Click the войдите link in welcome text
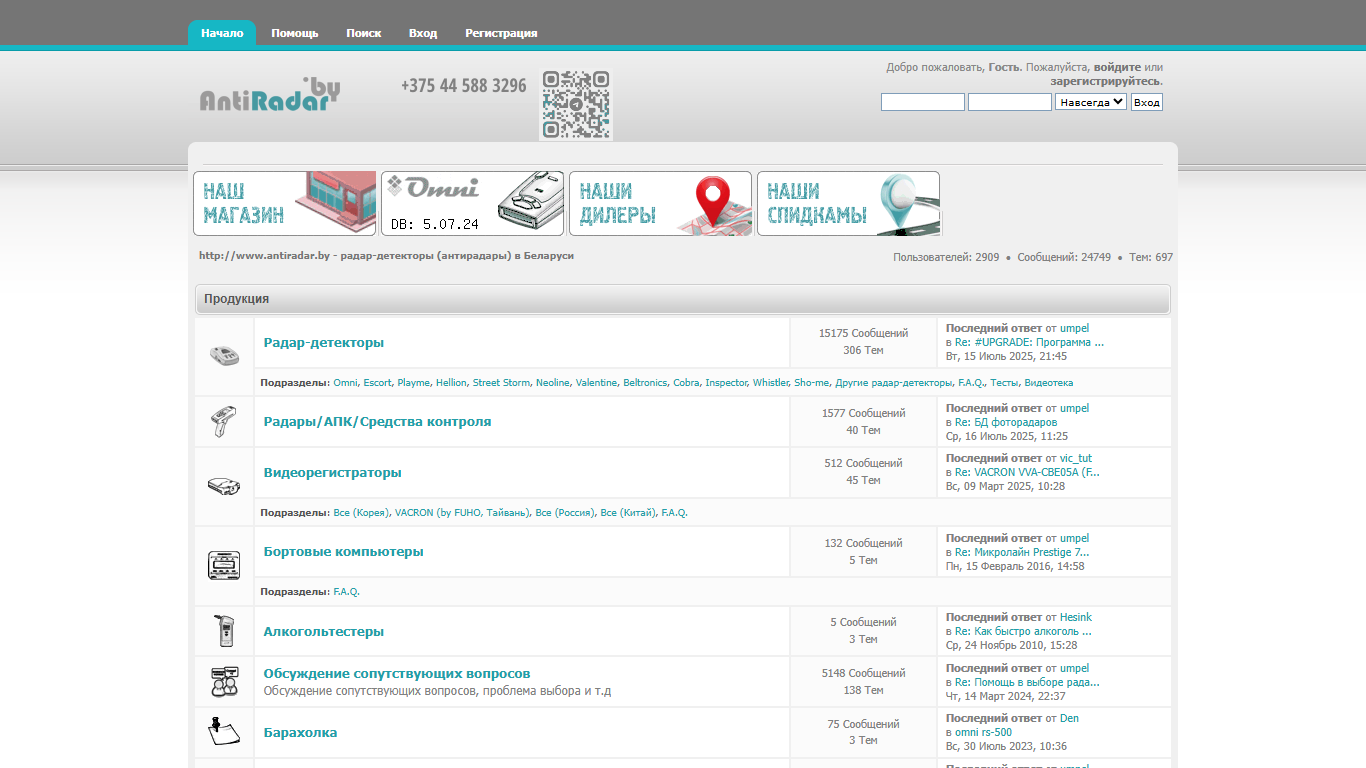The height and width of the screenshot is (768, 1366). 1117,67
